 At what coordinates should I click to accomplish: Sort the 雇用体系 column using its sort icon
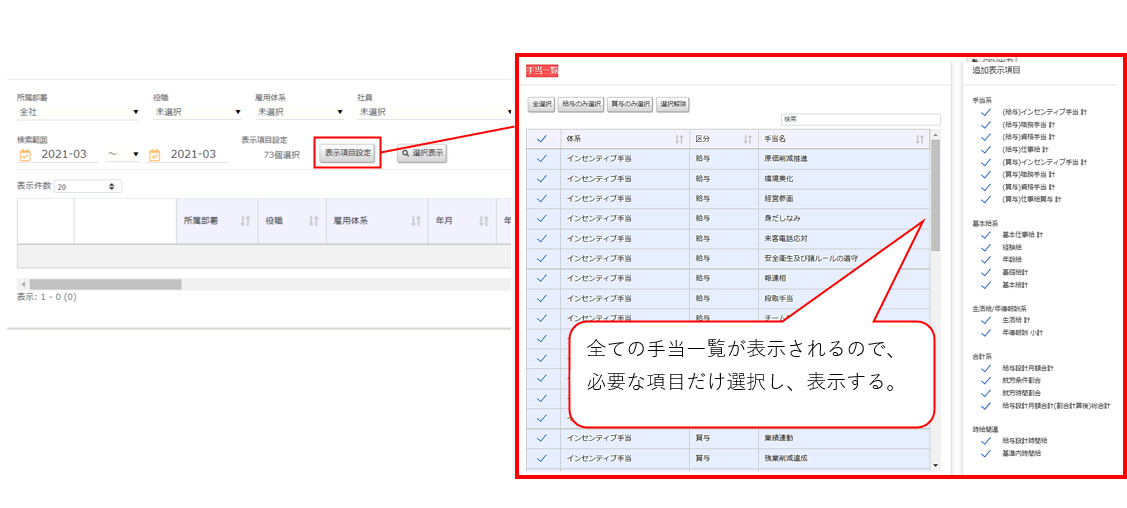coord(415,221)
